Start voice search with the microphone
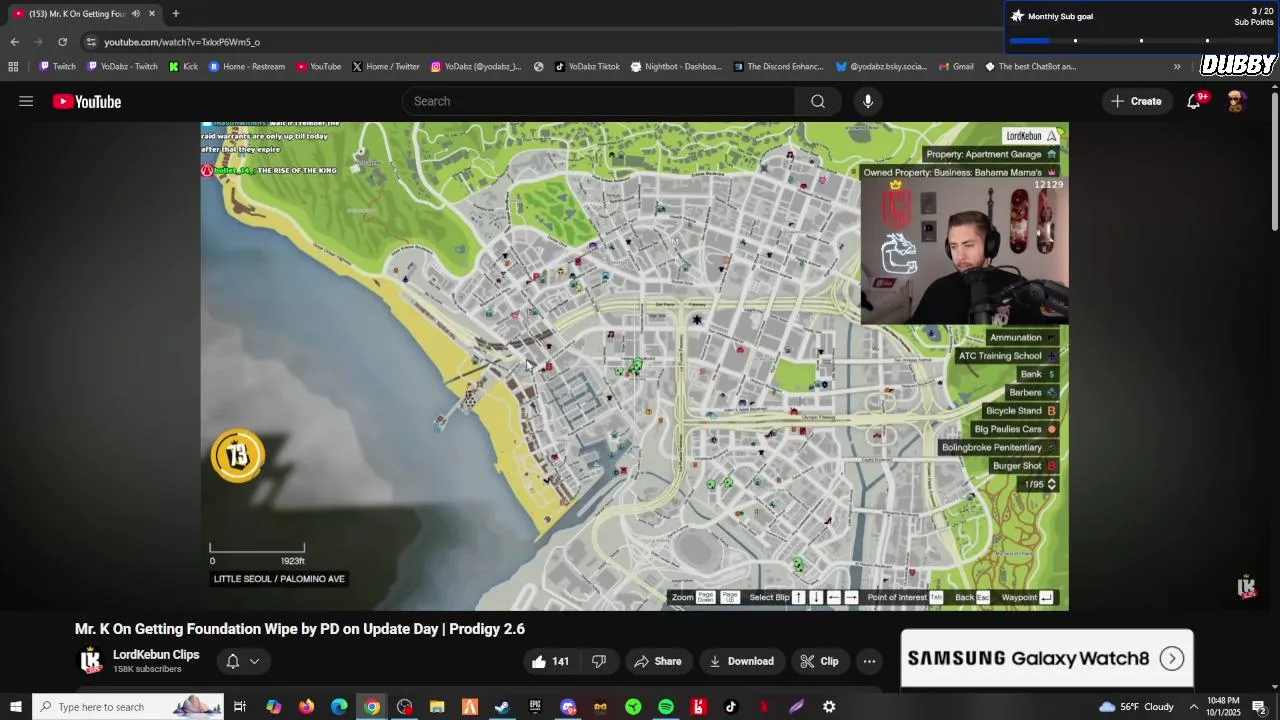This screenshot has height=720, width=1280. coord(868,101)
